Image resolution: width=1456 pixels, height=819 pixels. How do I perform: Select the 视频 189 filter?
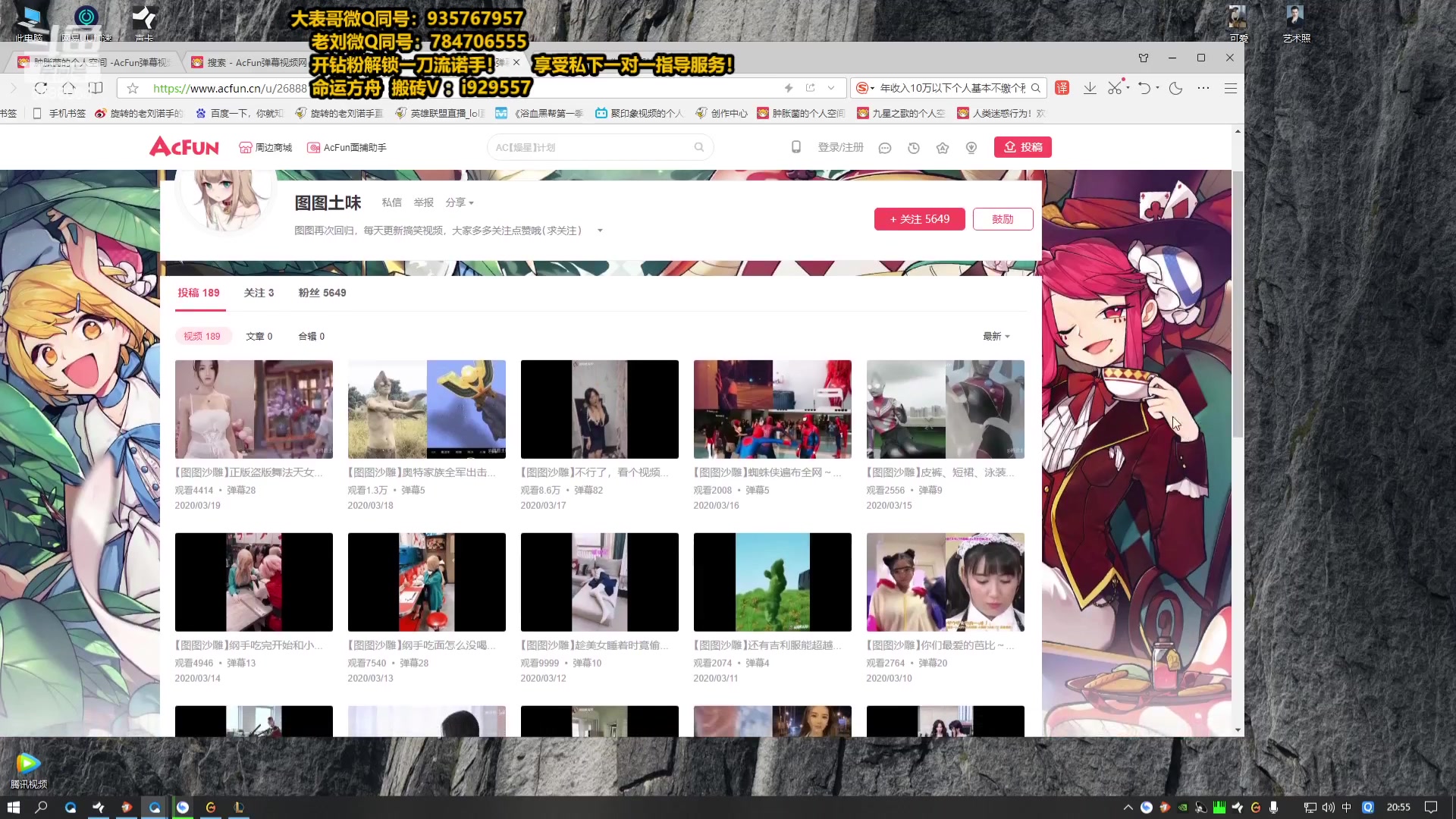coord(202,336)
